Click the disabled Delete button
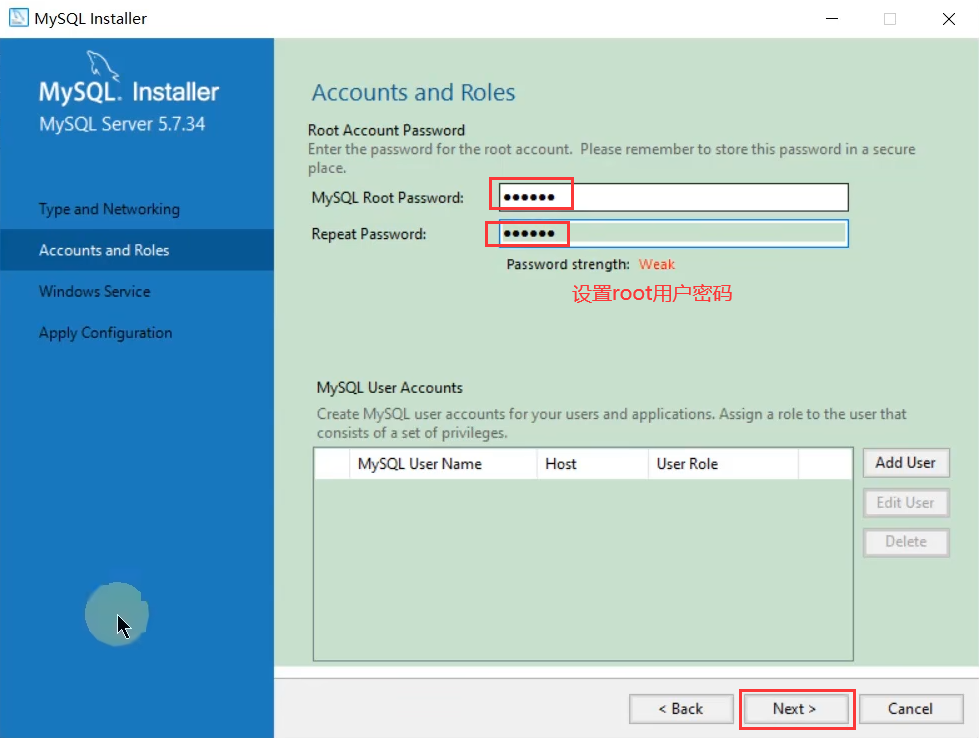The image size is (979, 738). (906, 541)
